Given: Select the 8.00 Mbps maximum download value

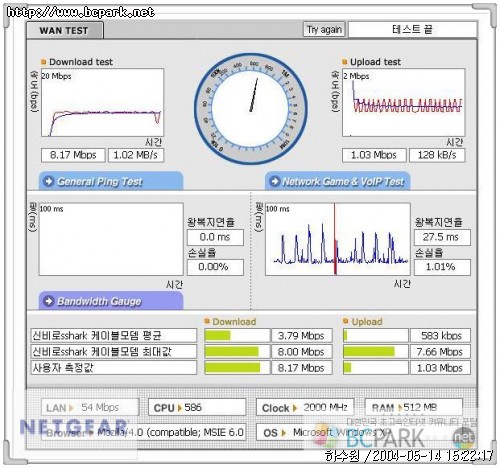Looking at the screenshot, I should coord(302,351).
